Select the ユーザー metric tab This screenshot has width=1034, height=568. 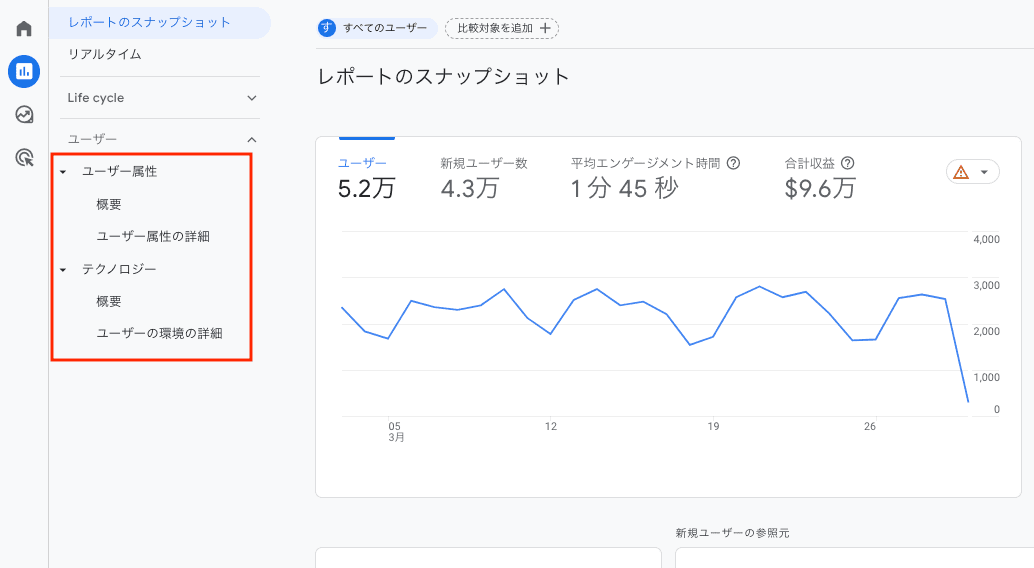[x=366, y=179]
